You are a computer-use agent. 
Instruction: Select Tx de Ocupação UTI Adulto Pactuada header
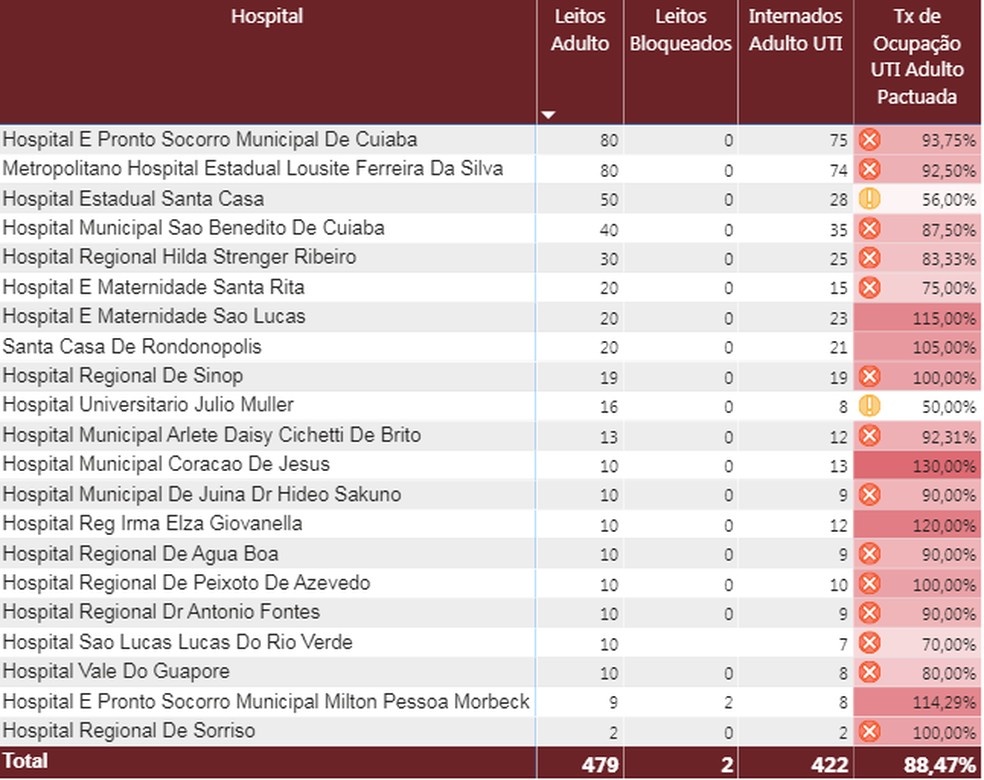(x=917, y=56)
